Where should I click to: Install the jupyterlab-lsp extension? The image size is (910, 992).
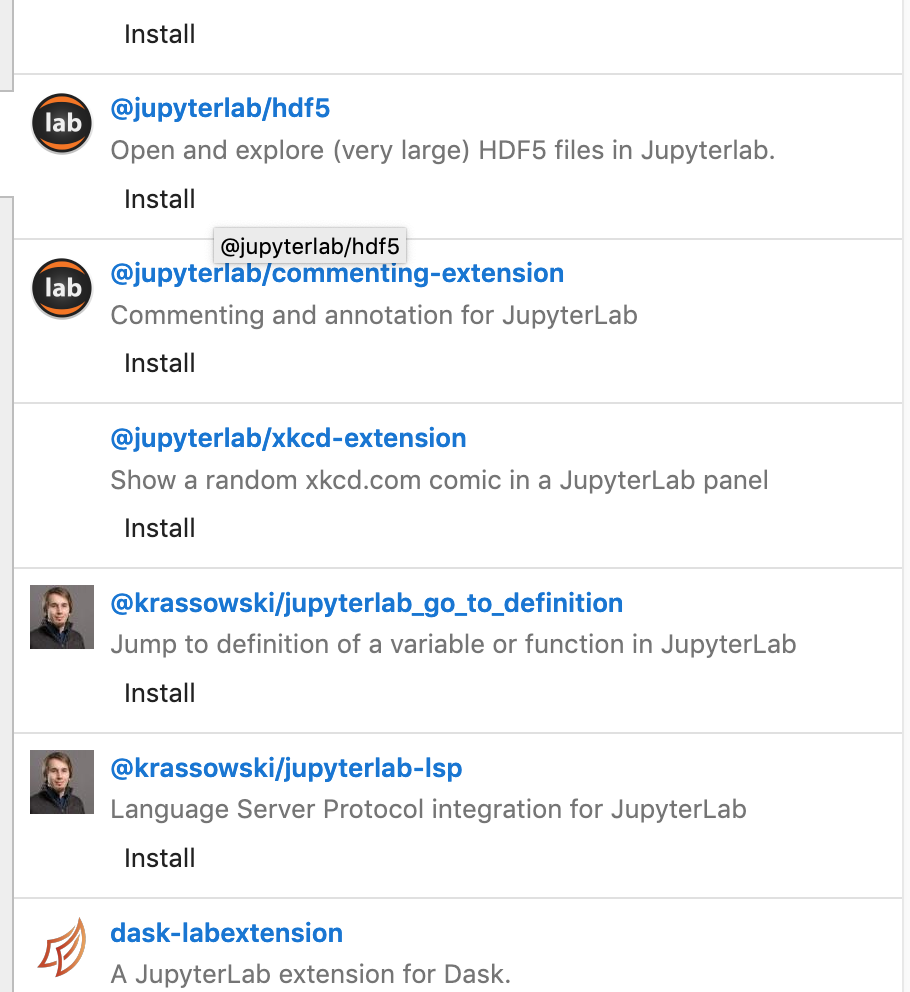tap(159, 858)
